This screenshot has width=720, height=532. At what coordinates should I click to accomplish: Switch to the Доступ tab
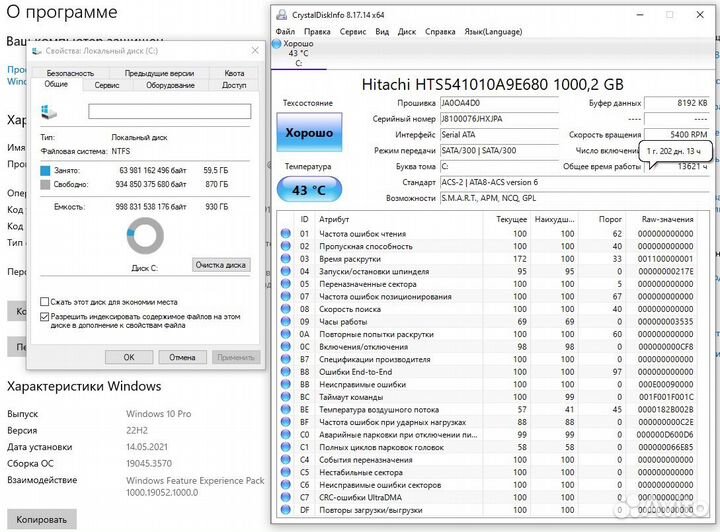click(x=234, y=85)
